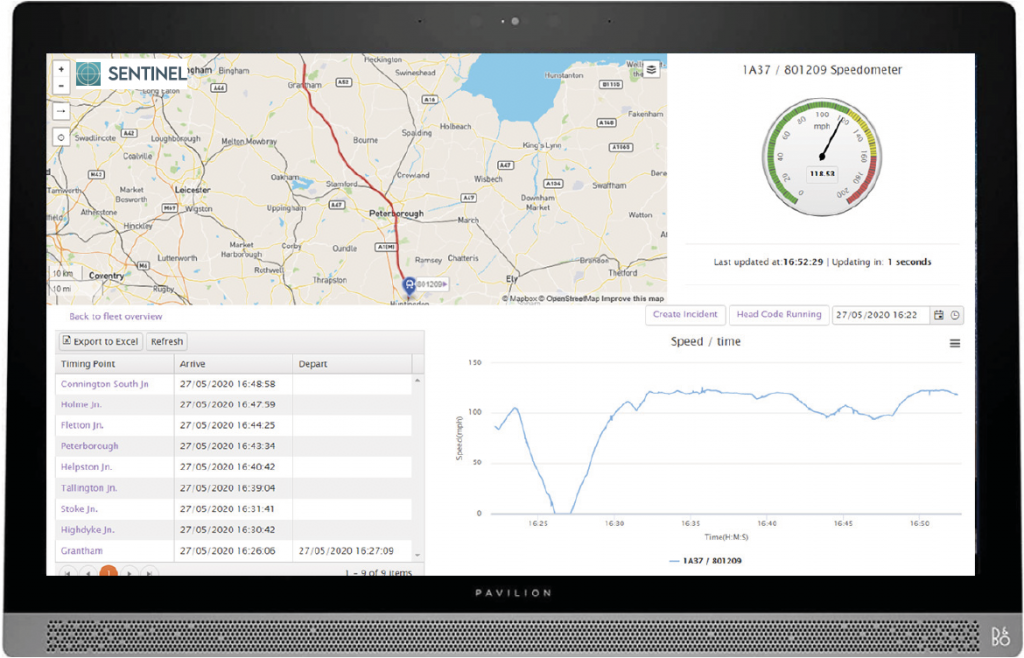The width and height of the screenshot is (1024, 658).
Task: Open the Speed / time chart menu
Action: 955,343
